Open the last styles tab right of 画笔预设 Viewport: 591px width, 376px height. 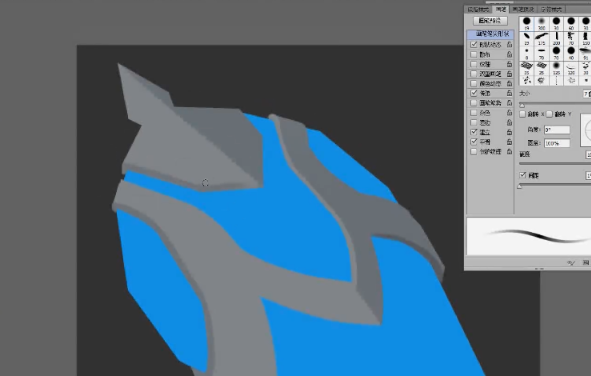click(551, 9)
